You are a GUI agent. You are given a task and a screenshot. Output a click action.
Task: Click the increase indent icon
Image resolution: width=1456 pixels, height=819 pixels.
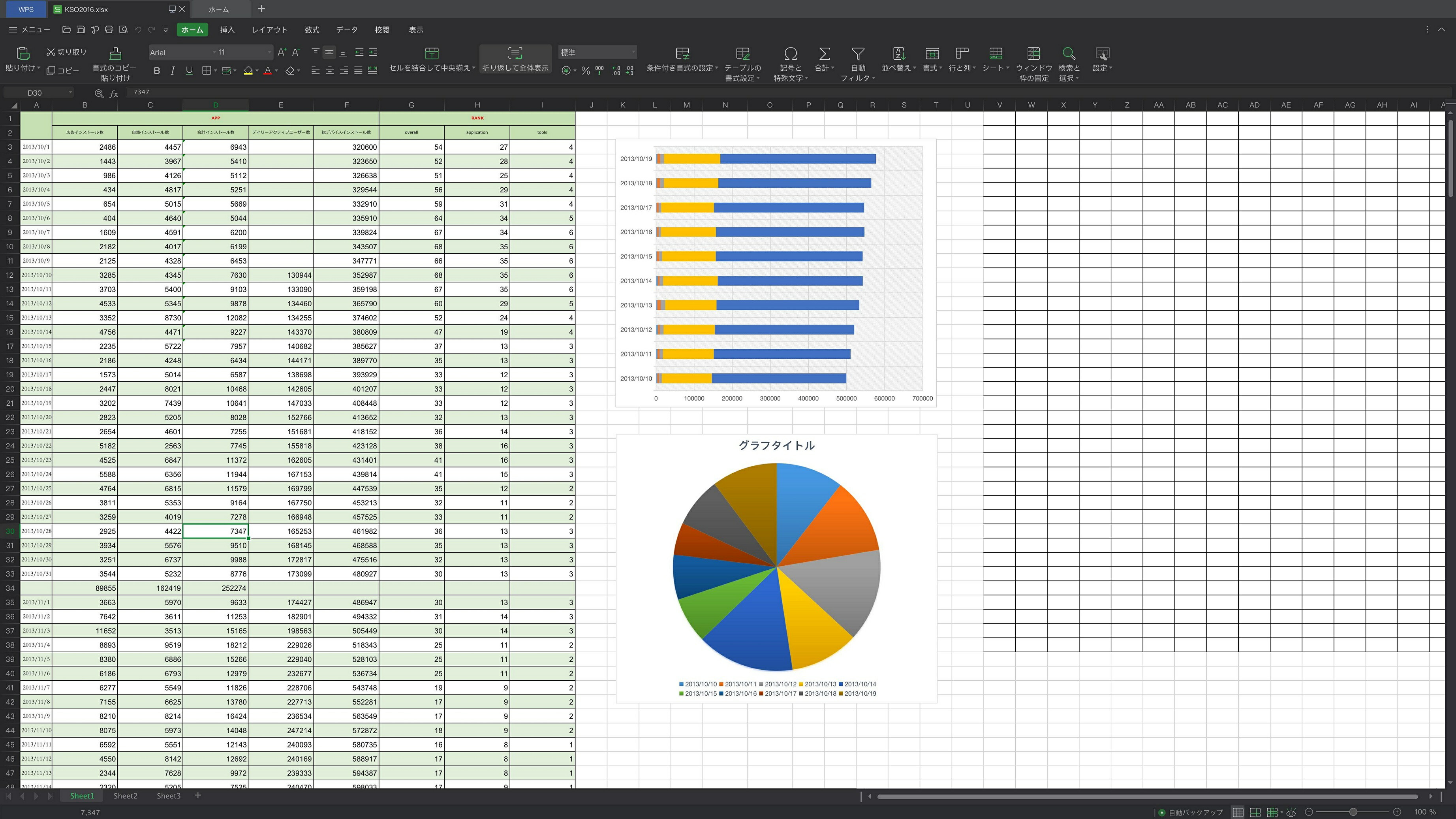click(373, 53)
